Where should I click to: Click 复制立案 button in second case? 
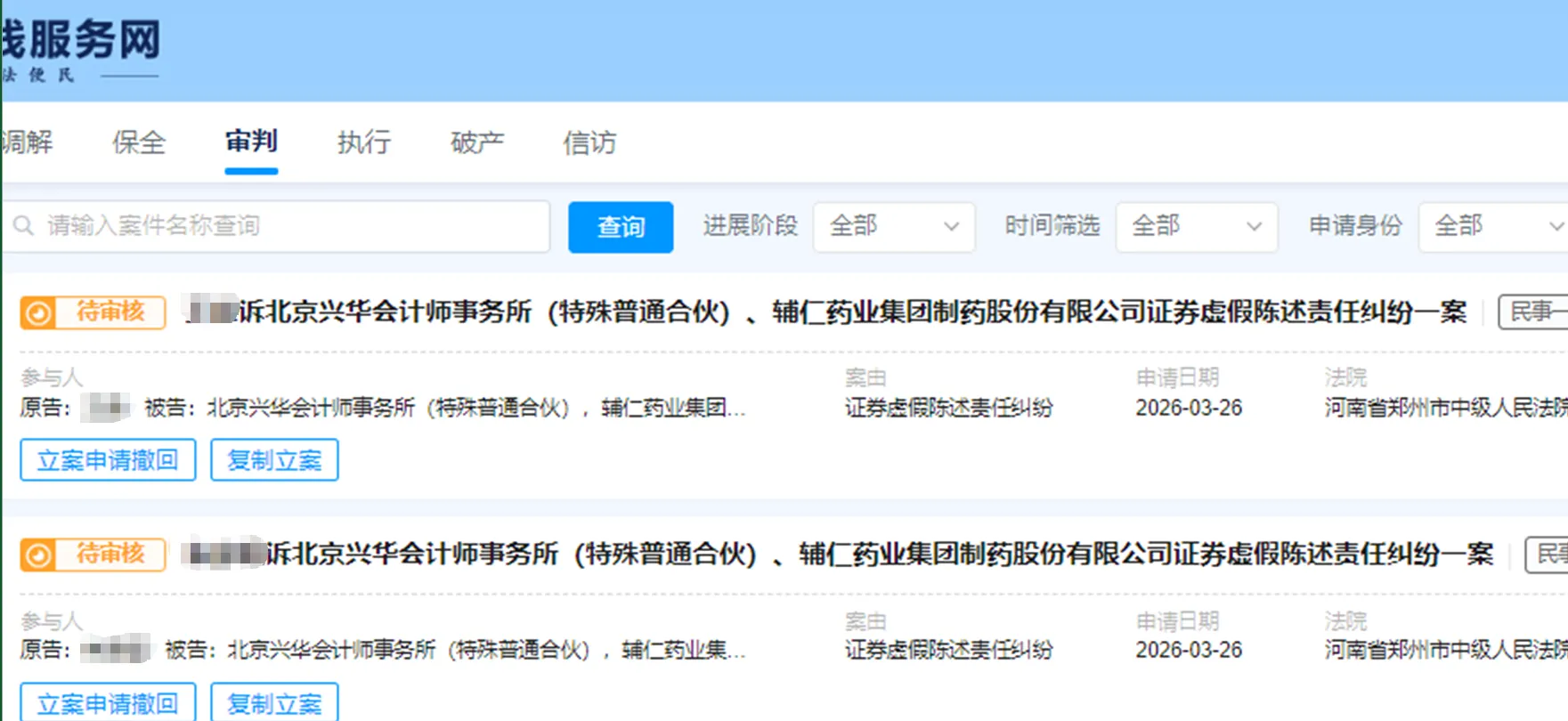274,702
